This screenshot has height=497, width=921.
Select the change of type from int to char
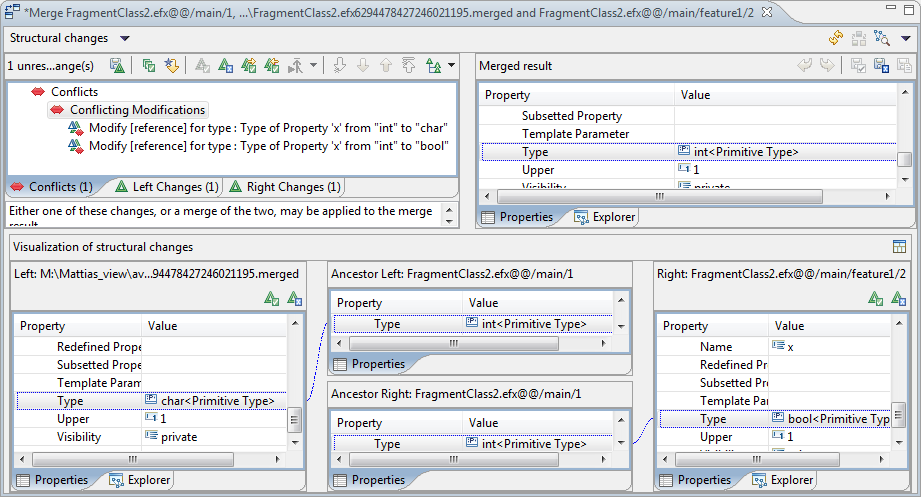[268, 128]
